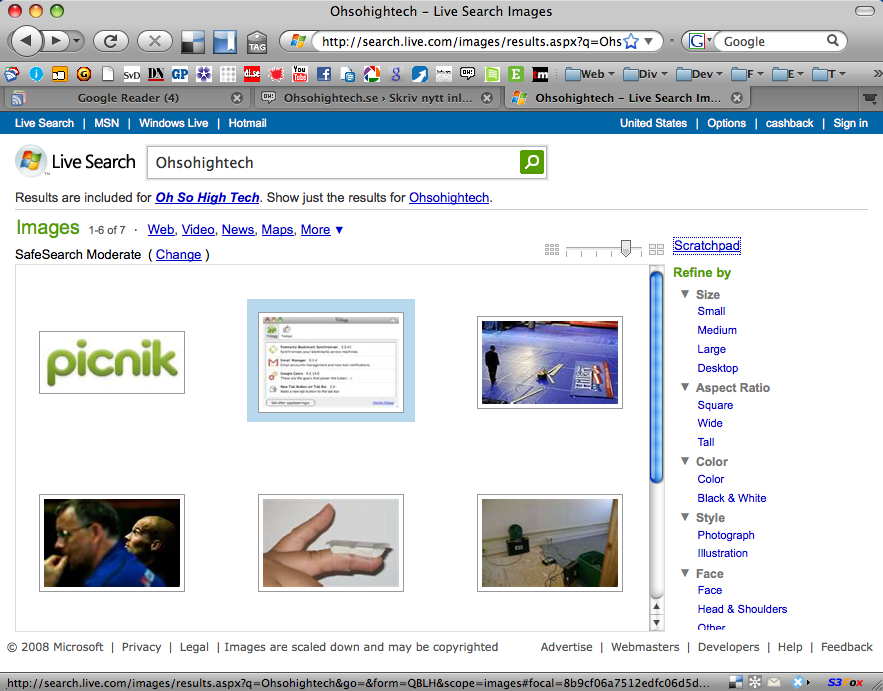The height and width of the screenshot is (691, 883).
Task: Open the green Evernote 'E' bookmark icon
Action: (516, 74)
